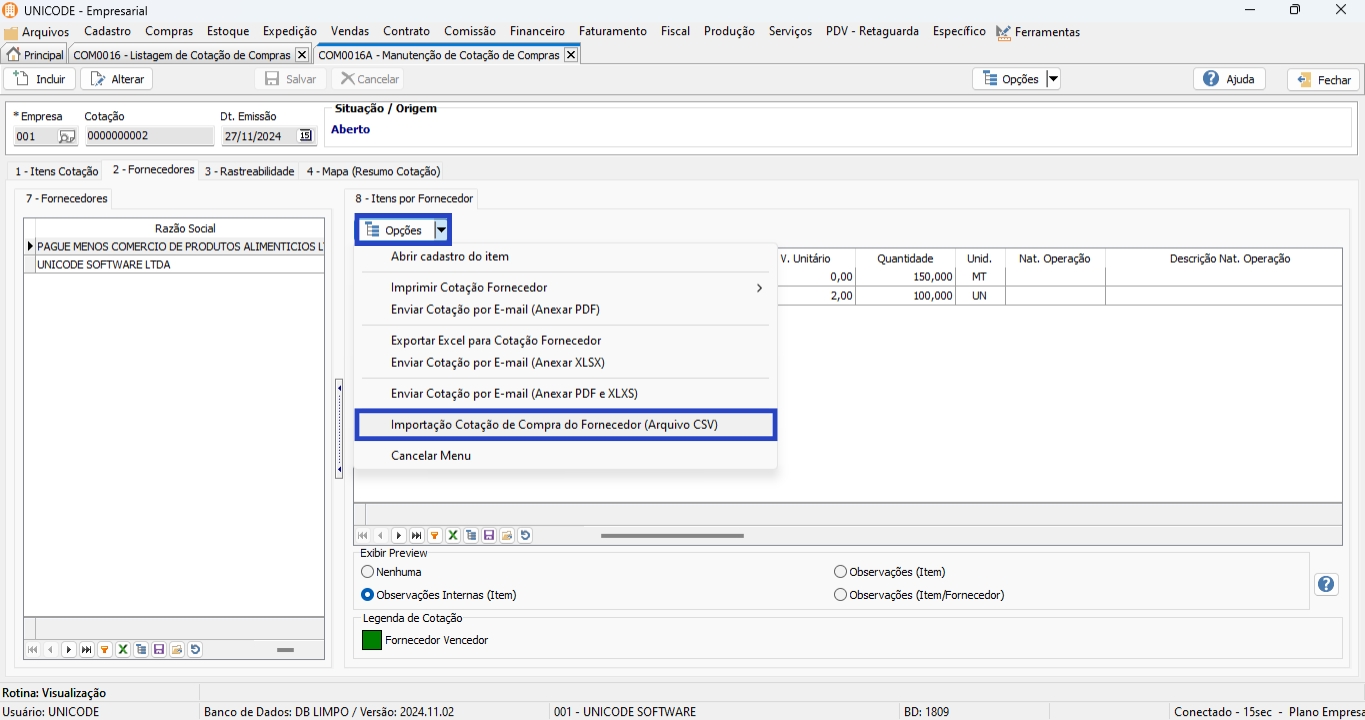Export items grid to Excel via the green X icon
Image resolution: width=1365 pixels, height=720 pixels.
coord(453,536)
